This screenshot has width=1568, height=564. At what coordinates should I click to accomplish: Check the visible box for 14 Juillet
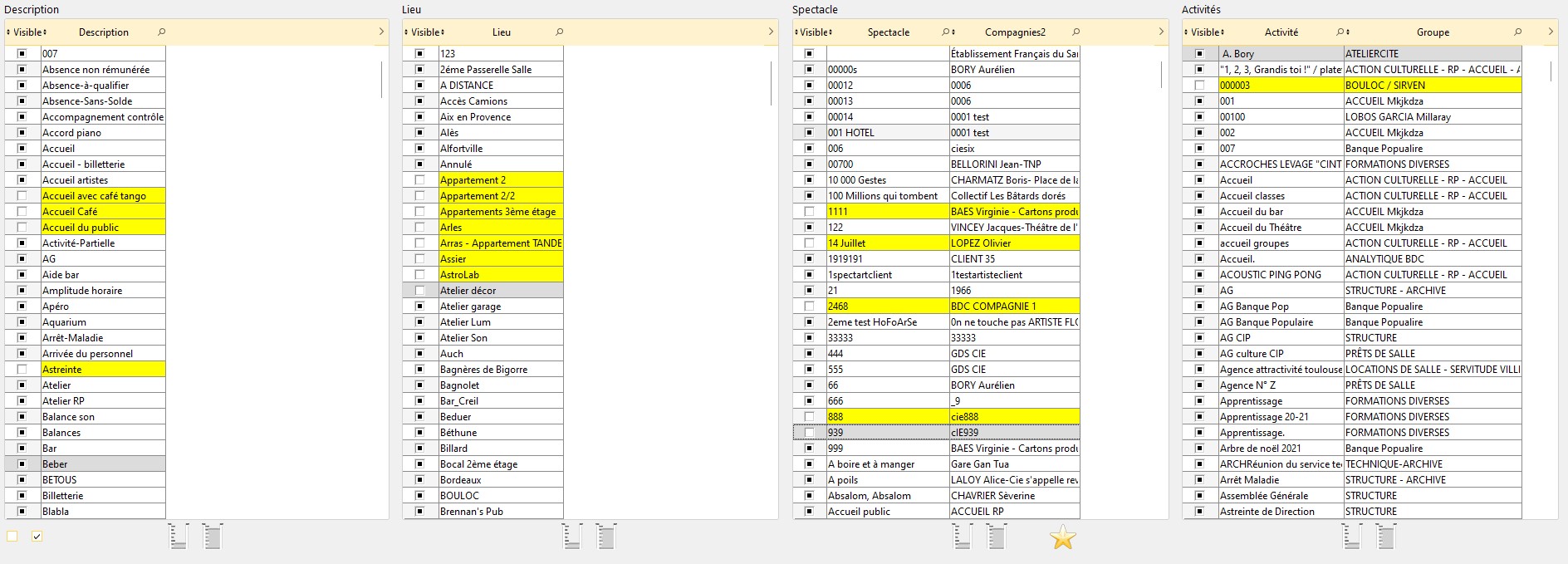pyautogui.click(x=809, y=243)
